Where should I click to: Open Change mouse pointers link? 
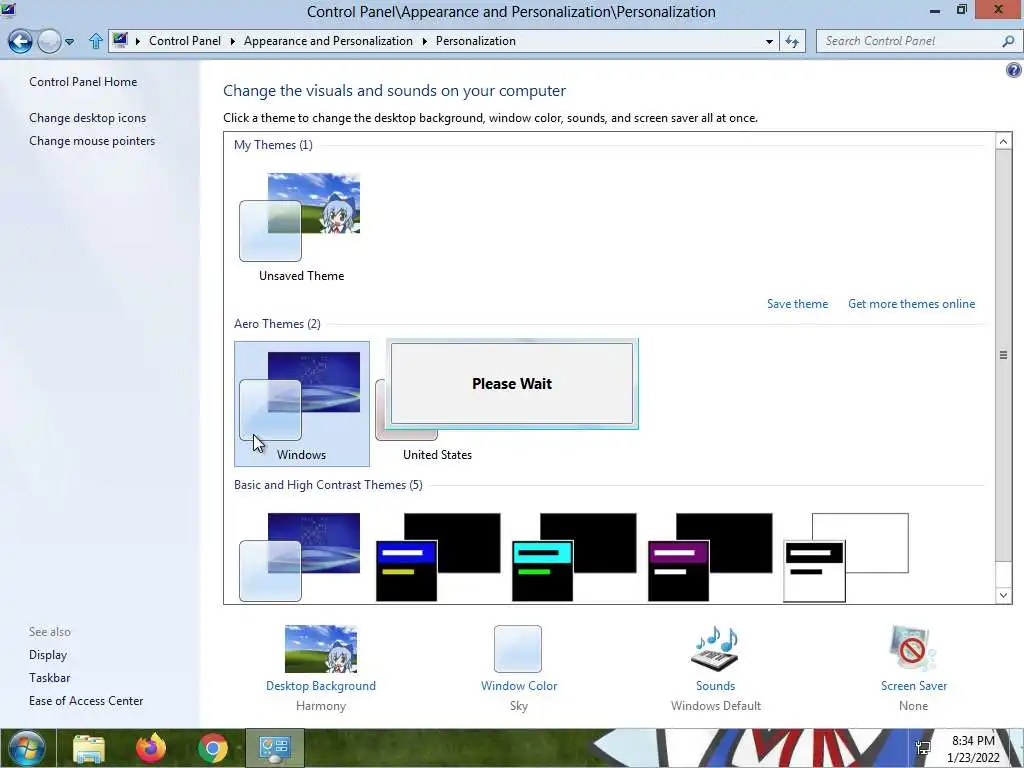click(92, 141)
